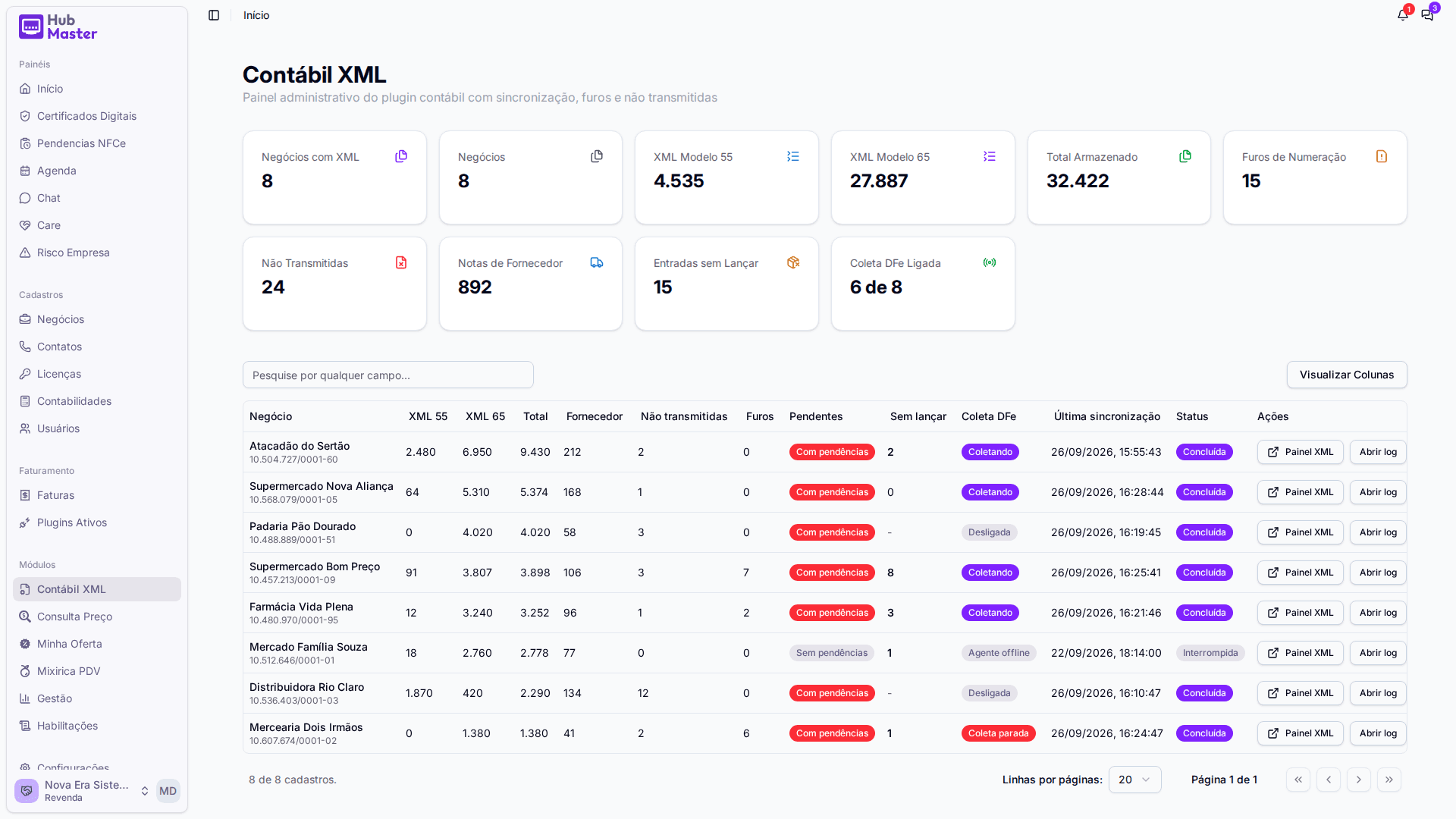Image resolution: width=1456 pixels, height=819 pixels.
Task: Click the Hub Master logo
Action: [58, 27]
